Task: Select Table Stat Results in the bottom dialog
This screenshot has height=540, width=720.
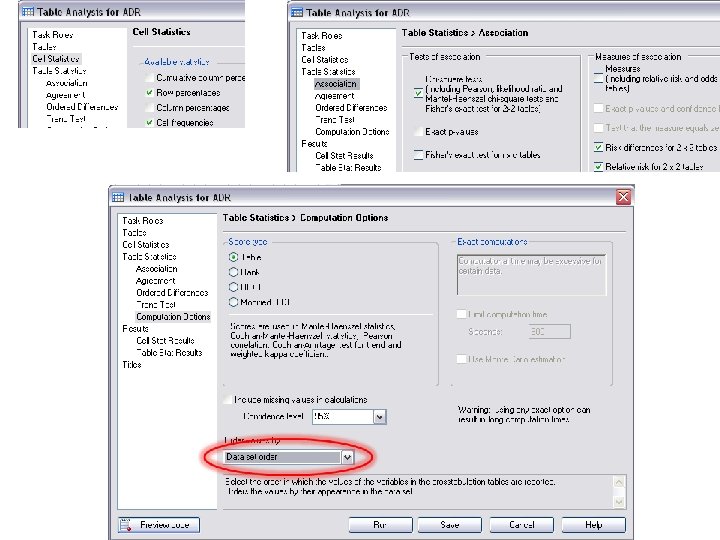Action: tap(169, 353)
